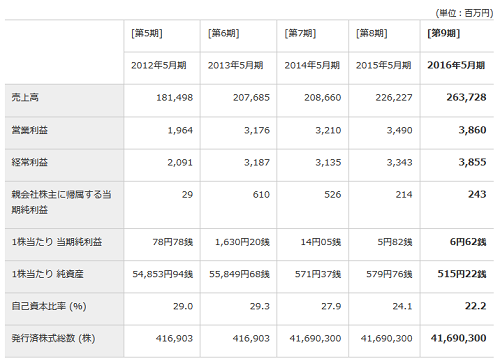Click the per-share earnings 5円82銭
Image resolution: width=500 pixels, height=361 pixels.
(395, 242)
